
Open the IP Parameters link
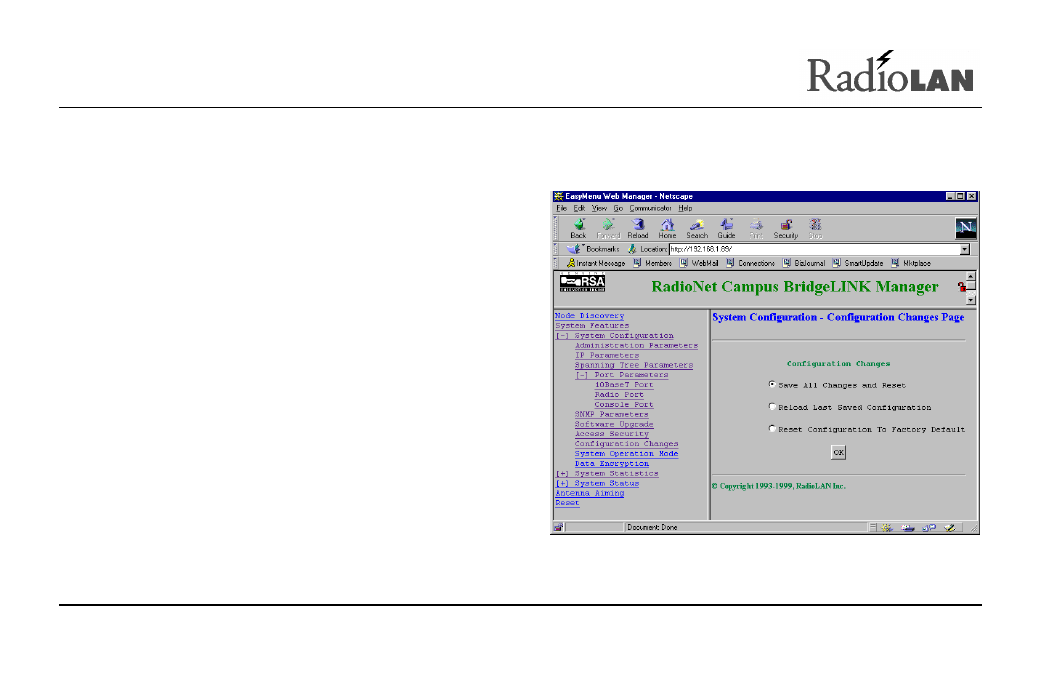tap(607, 355)
